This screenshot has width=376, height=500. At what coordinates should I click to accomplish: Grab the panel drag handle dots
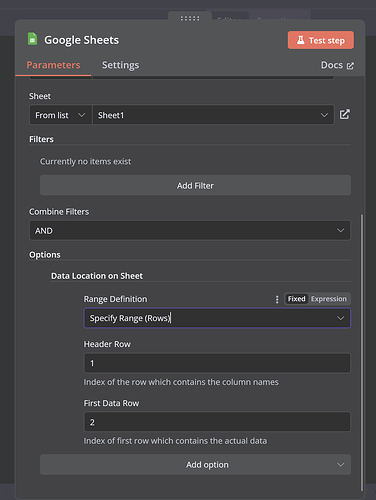point(190,18)
